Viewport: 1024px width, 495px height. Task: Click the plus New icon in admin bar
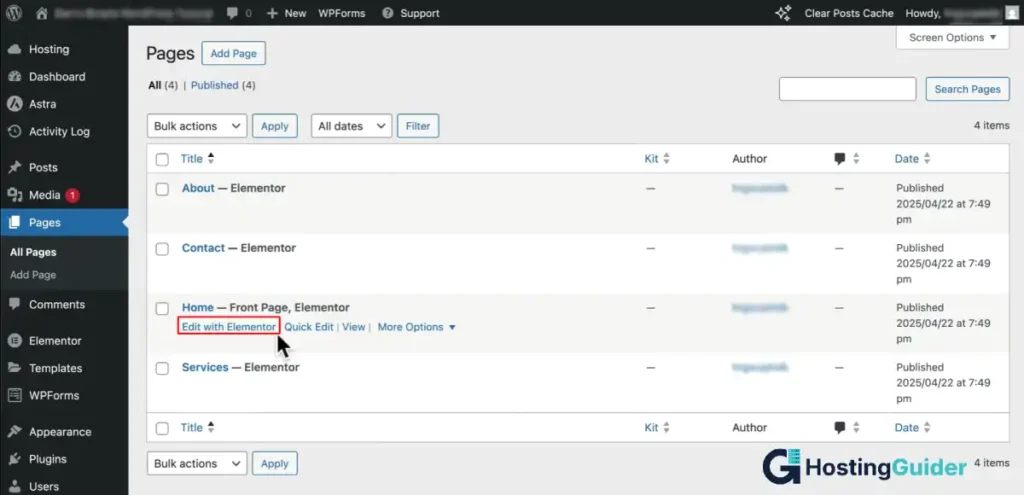pos(272,13)
